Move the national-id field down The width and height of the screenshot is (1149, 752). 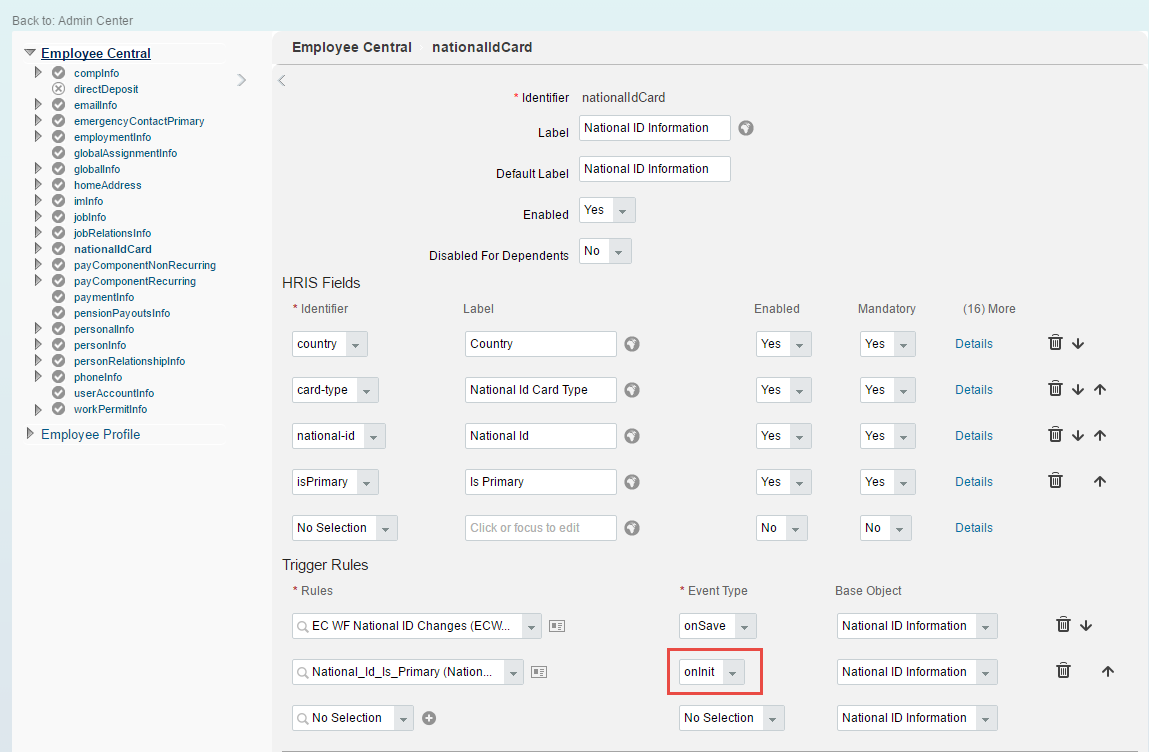[x=1078, y=435]
